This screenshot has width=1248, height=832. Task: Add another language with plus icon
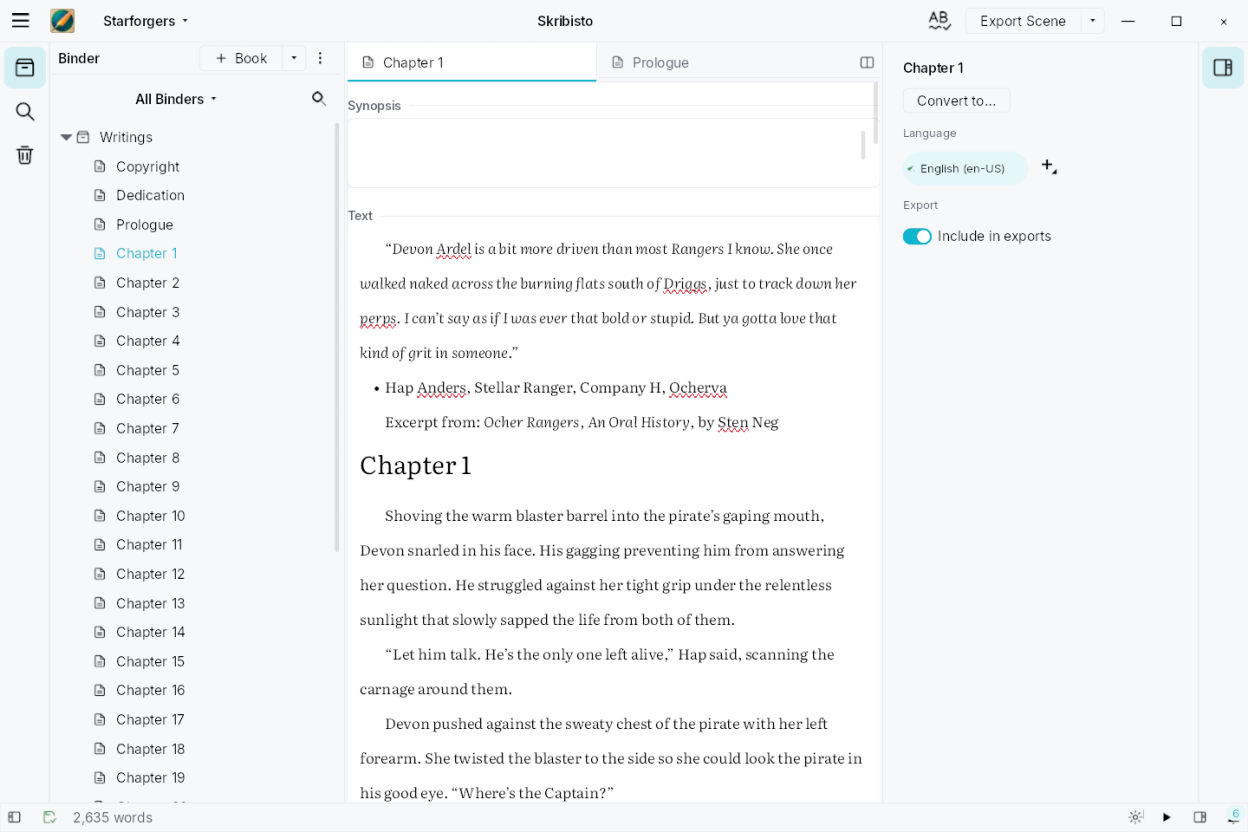click(x=1049, y=167)
